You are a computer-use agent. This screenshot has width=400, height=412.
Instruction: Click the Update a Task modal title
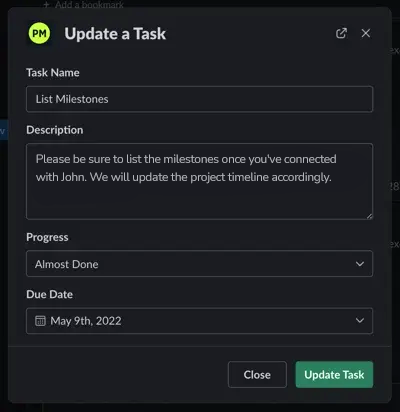(115, 34)
